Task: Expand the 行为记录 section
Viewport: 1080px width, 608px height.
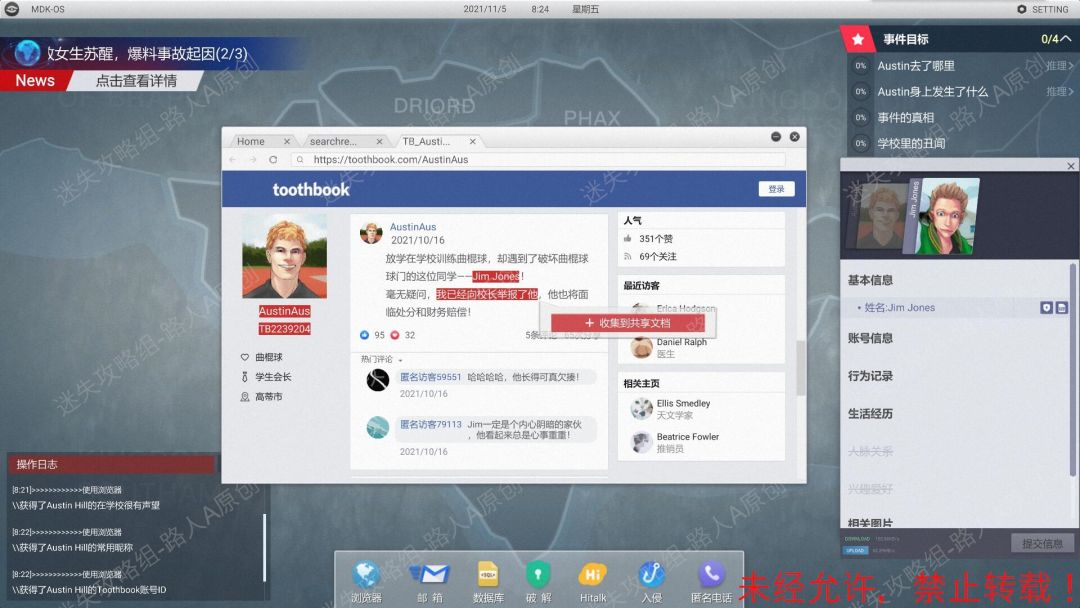Action: 870,376
